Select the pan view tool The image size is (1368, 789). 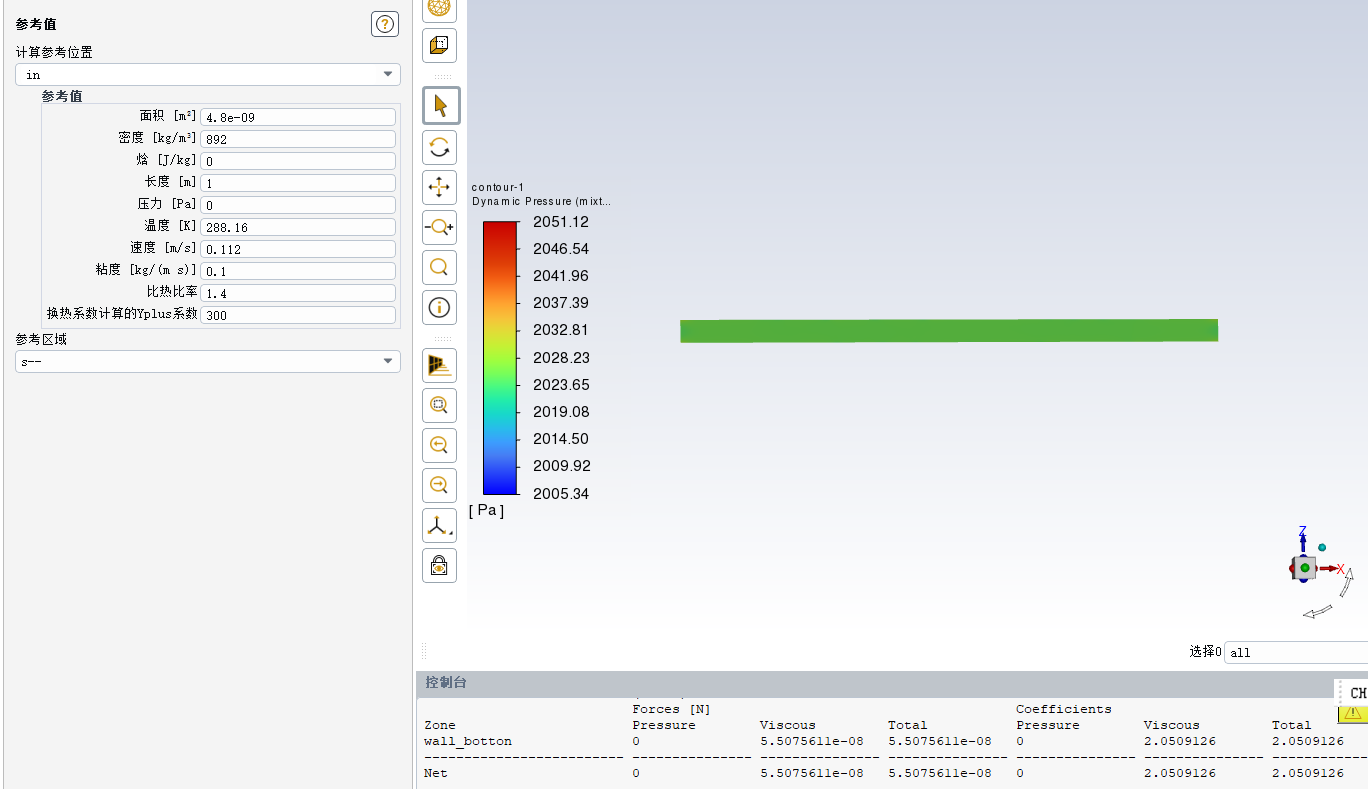point(439,187)
